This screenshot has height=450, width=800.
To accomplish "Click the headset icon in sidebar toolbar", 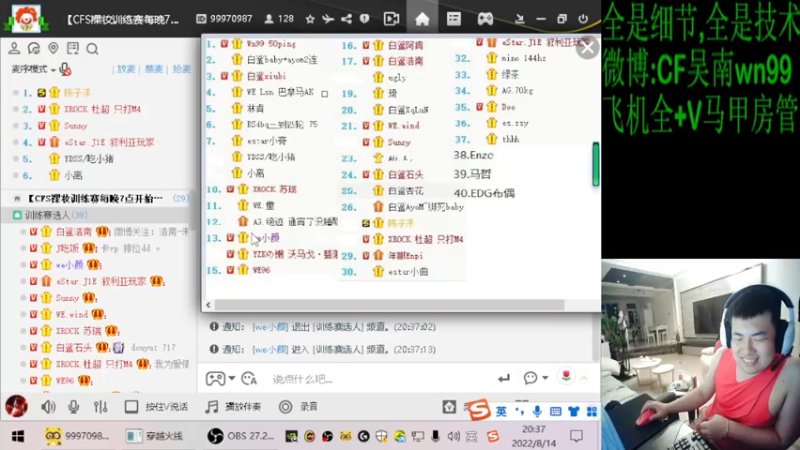I will (x=34, y=48).
